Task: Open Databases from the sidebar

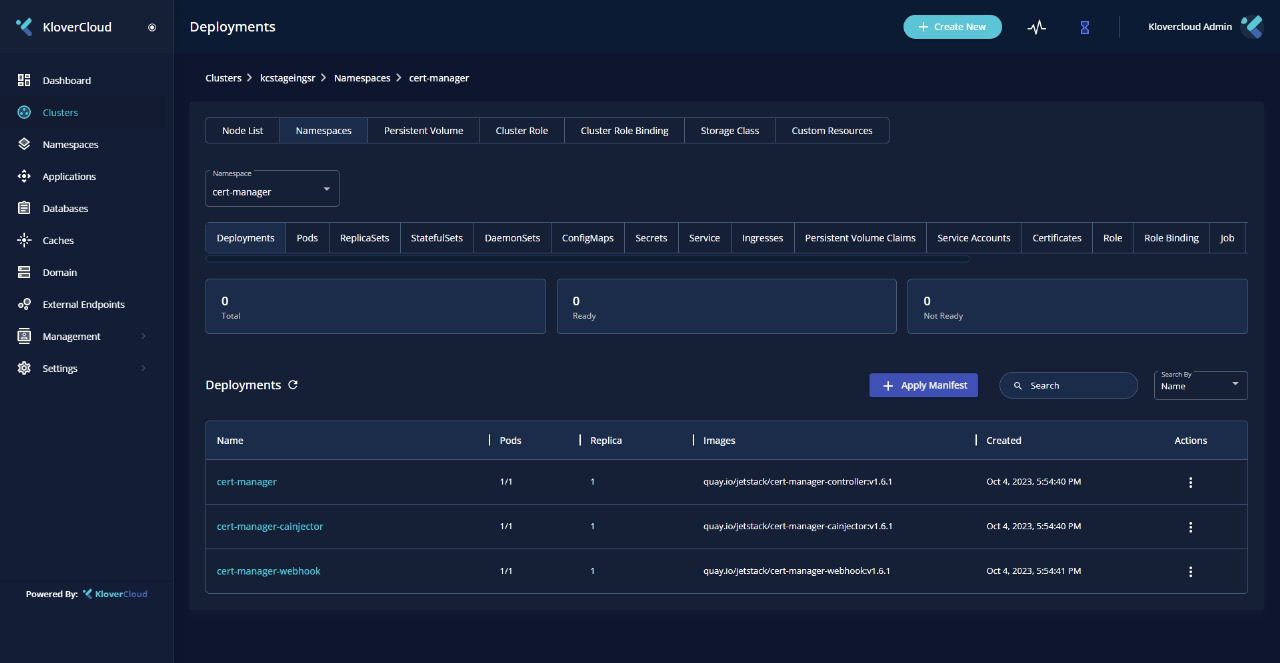Action: (x=65, y=208)
